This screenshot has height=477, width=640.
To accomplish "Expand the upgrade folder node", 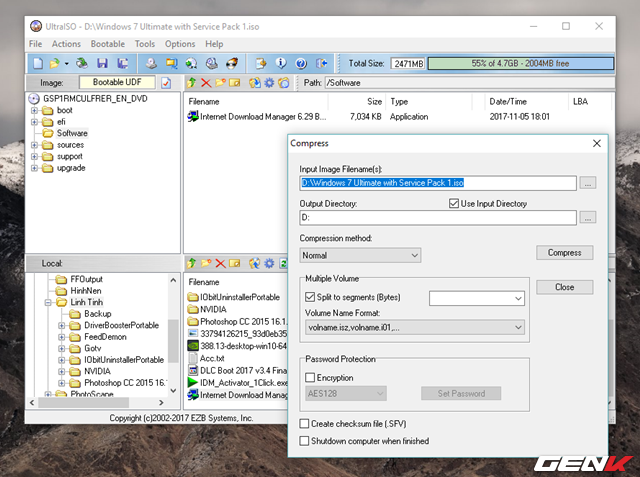I will 35,168.
